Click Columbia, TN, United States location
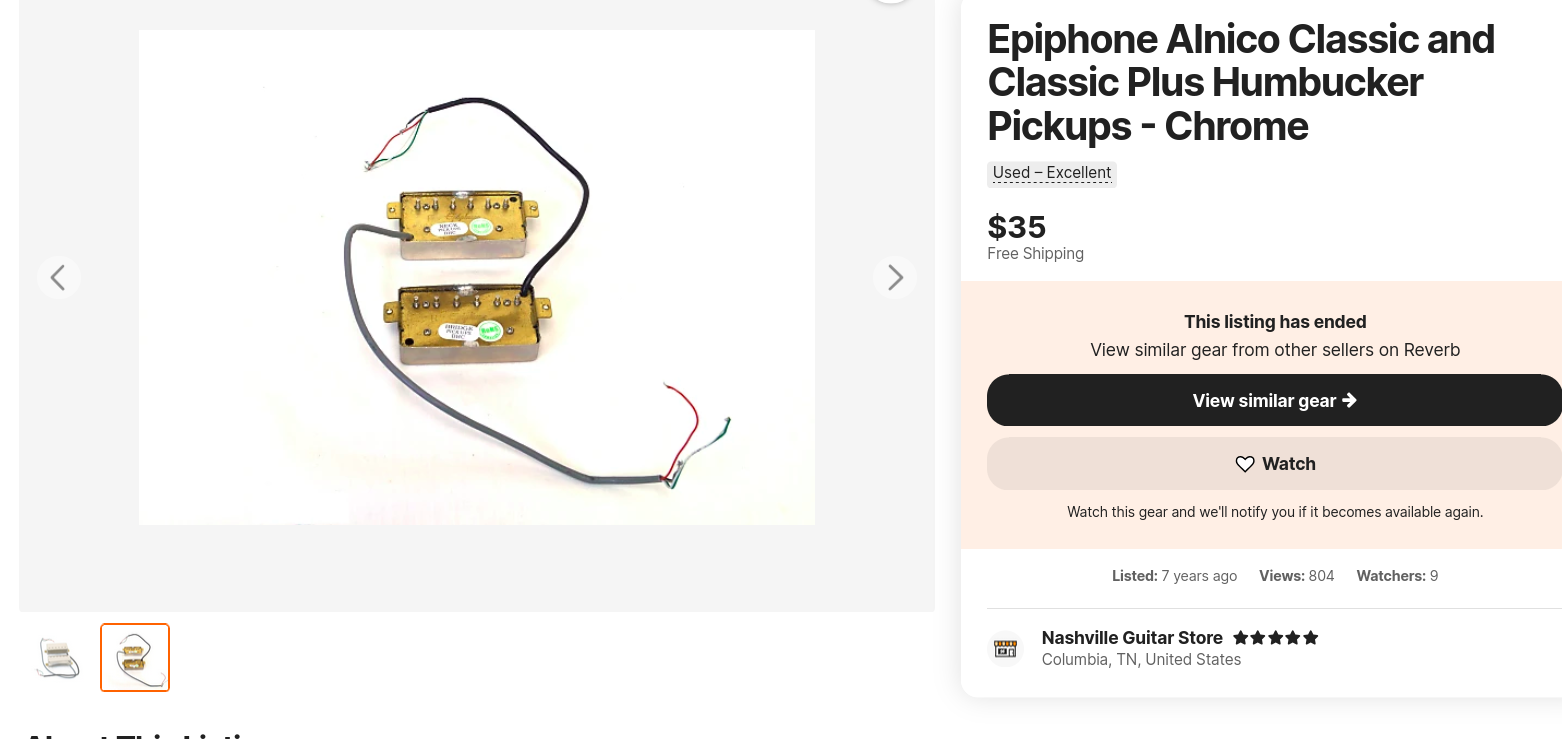 (x=1141, y=660)
